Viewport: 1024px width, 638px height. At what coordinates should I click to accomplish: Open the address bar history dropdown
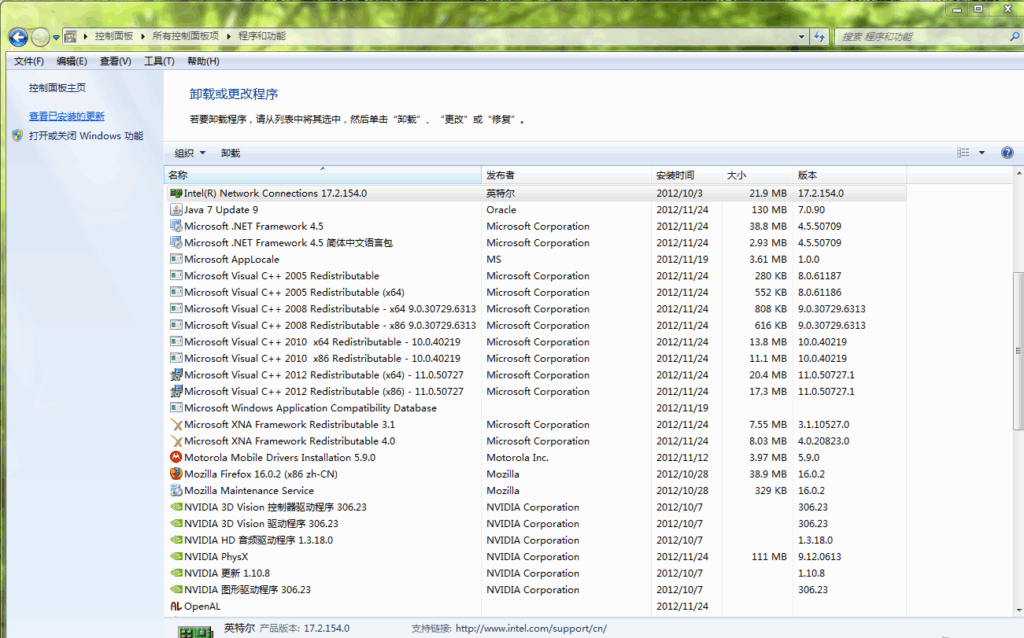click(x=802, y=37)
